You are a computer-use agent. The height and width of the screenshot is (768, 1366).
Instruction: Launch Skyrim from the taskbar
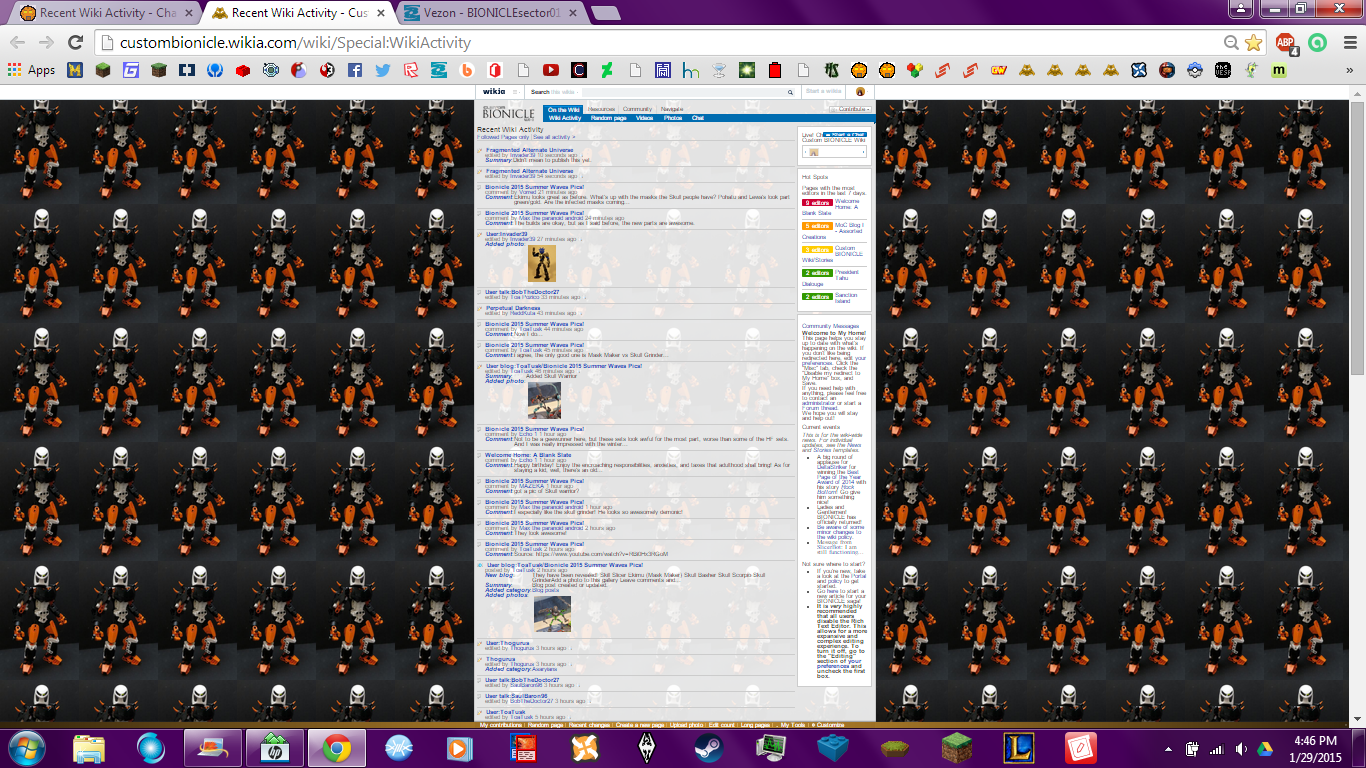click(x=646, y=748)
